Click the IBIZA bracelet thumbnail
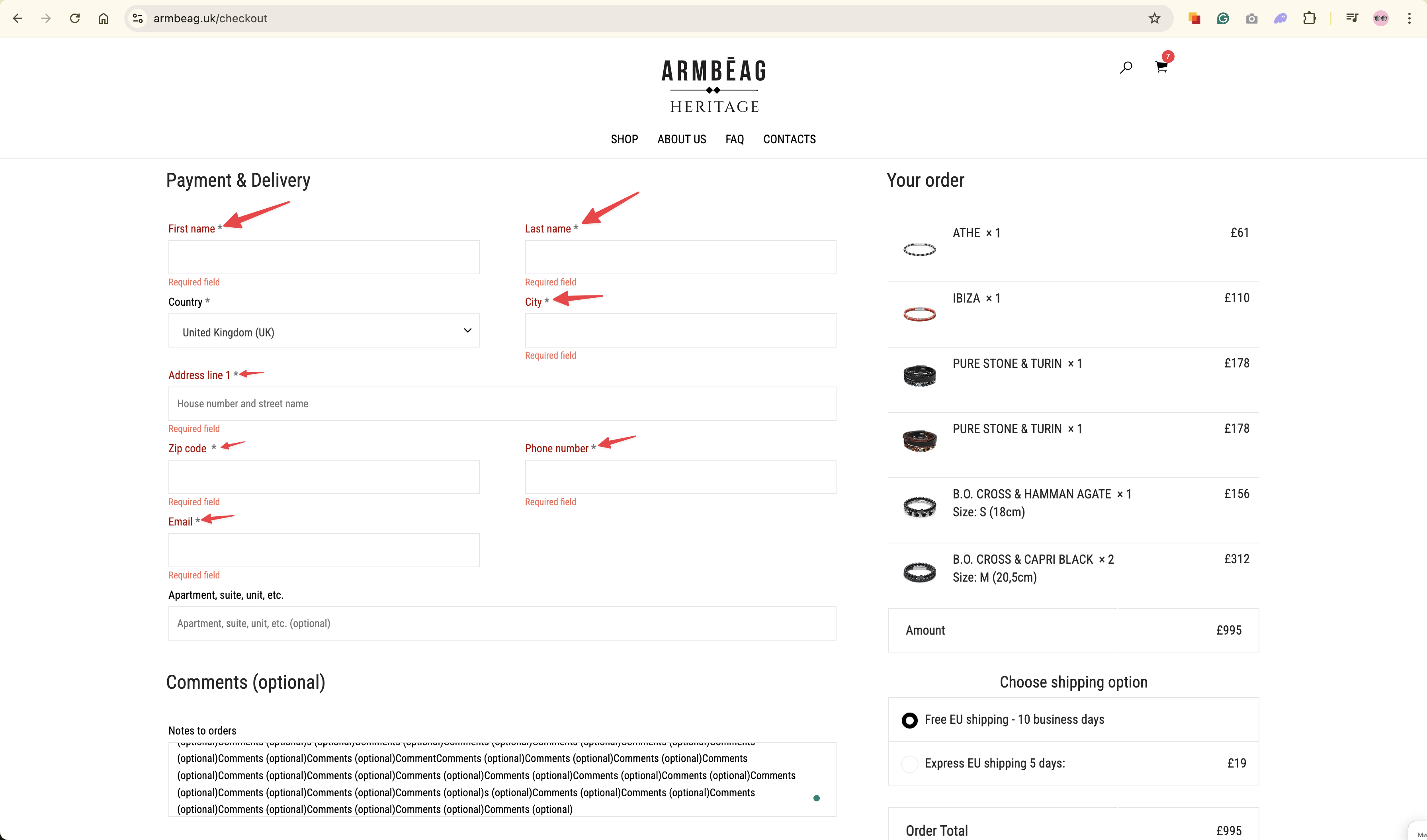Screen dimensions: 1427x840 (x=919, y=314)
